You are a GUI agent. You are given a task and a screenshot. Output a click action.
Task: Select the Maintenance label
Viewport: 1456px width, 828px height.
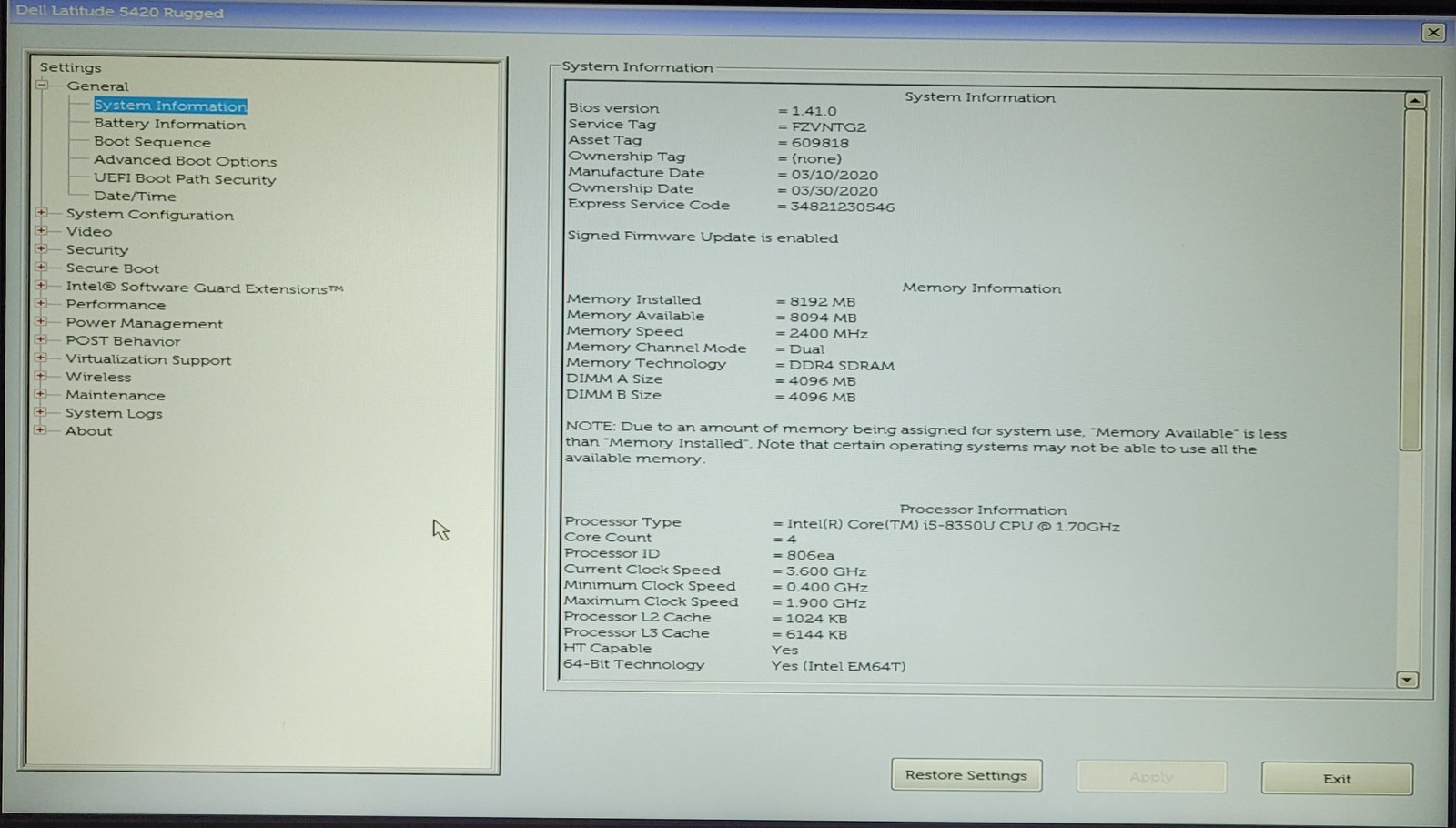point(115,395)
